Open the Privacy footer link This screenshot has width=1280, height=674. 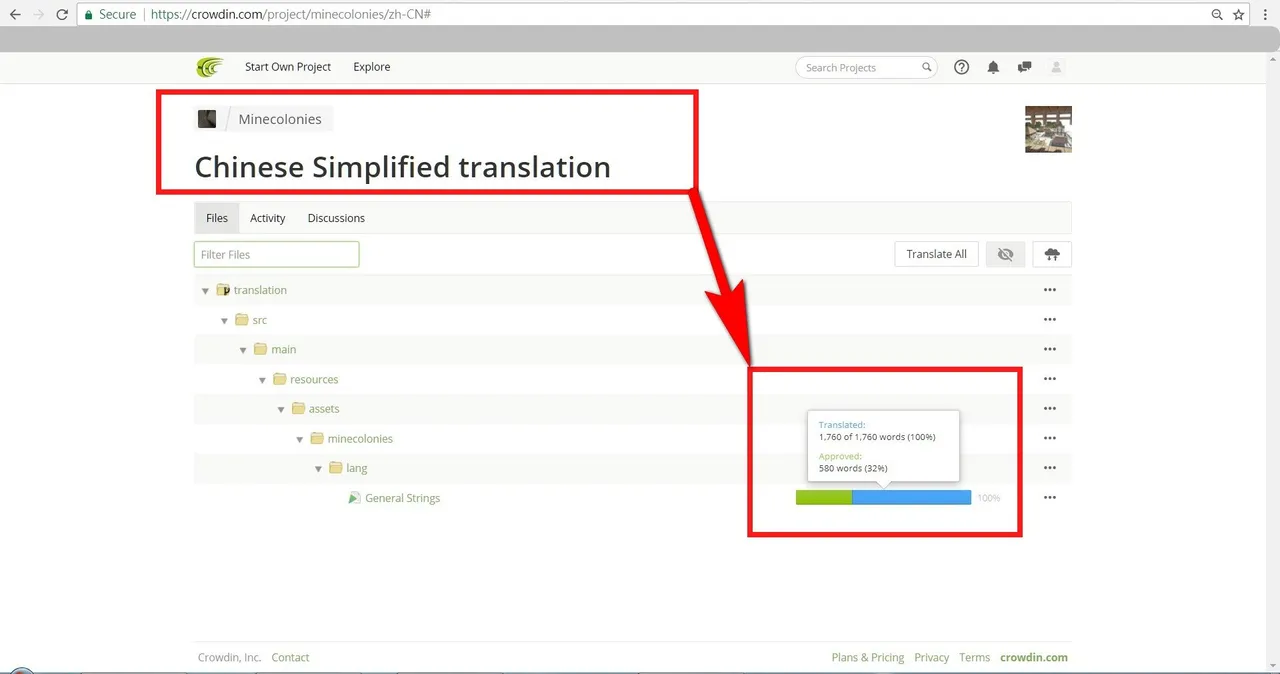pos(931,657)
